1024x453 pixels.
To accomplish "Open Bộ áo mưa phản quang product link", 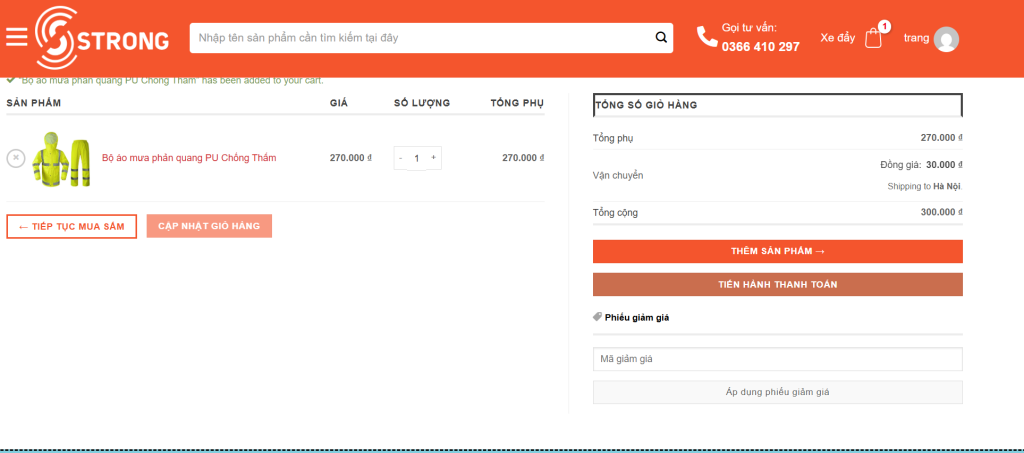I will pos(189,158).
